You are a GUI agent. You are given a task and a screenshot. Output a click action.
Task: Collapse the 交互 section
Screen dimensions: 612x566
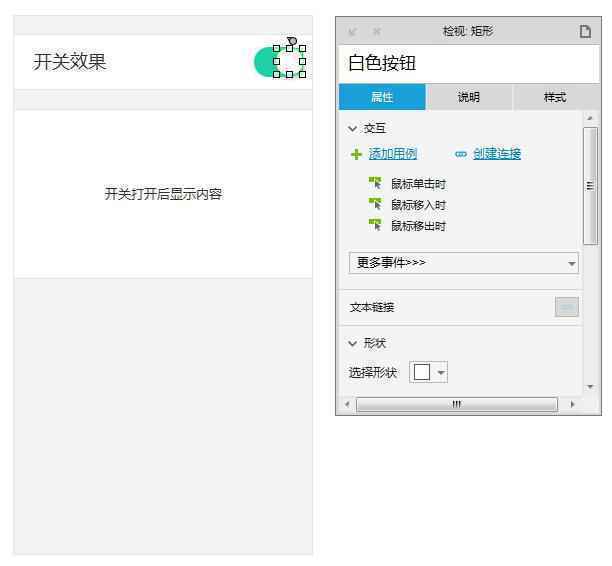click(352, 128)
